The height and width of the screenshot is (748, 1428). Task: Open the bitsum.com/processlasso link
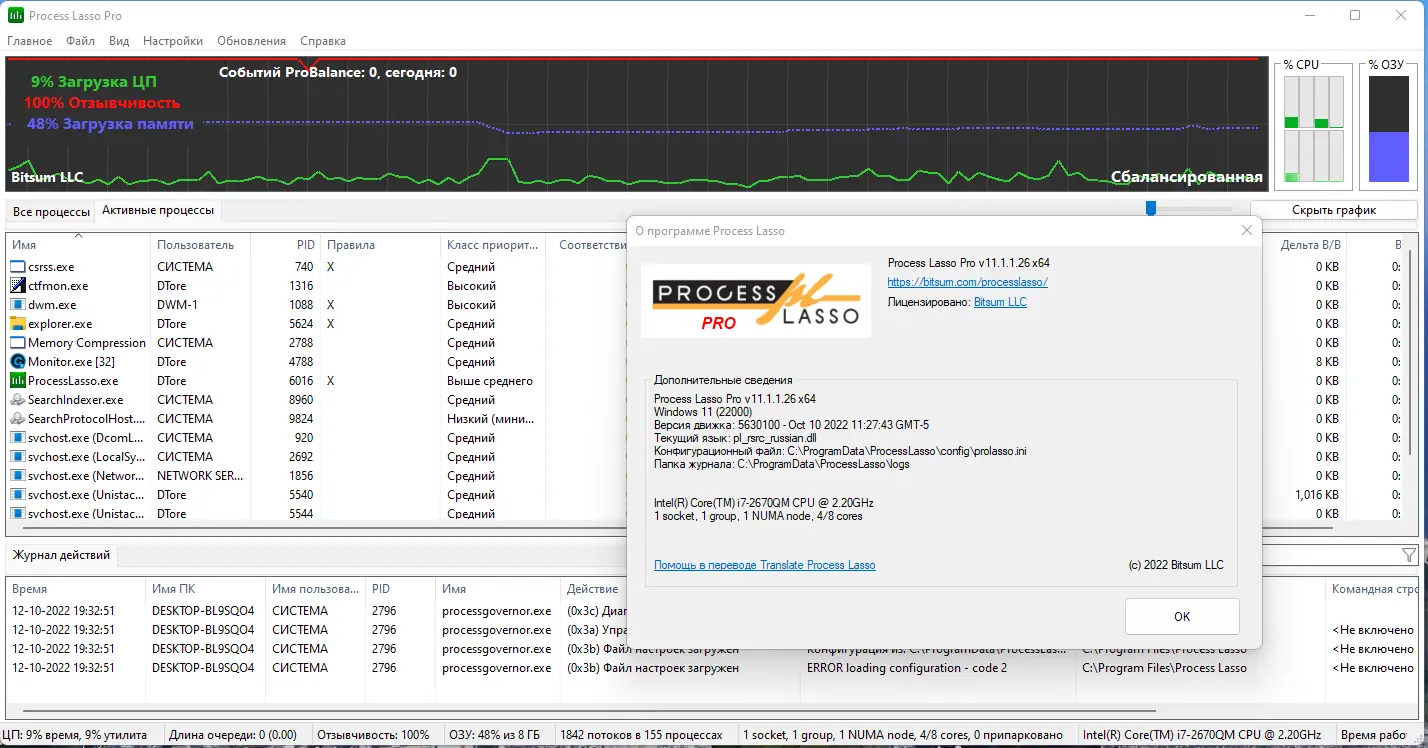click(967, 282)
